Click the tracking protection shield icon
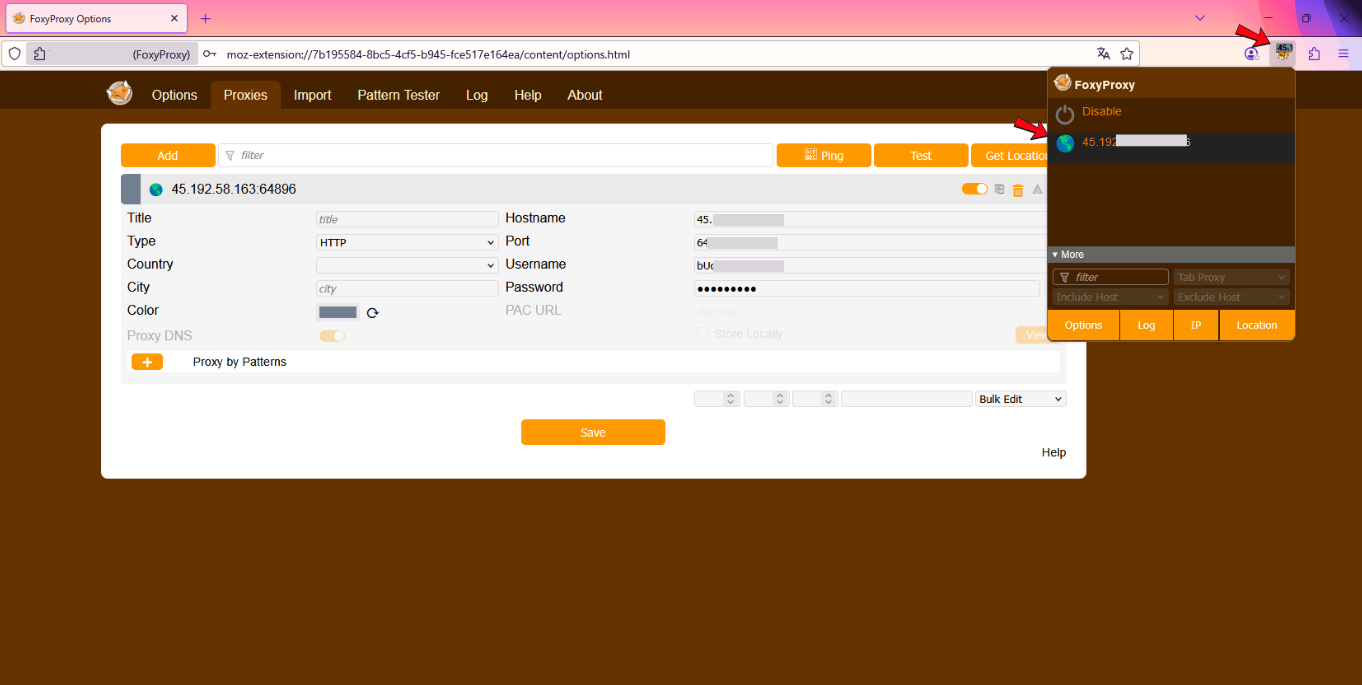This screenshot has width=1362, height=685. pos(15,54)
